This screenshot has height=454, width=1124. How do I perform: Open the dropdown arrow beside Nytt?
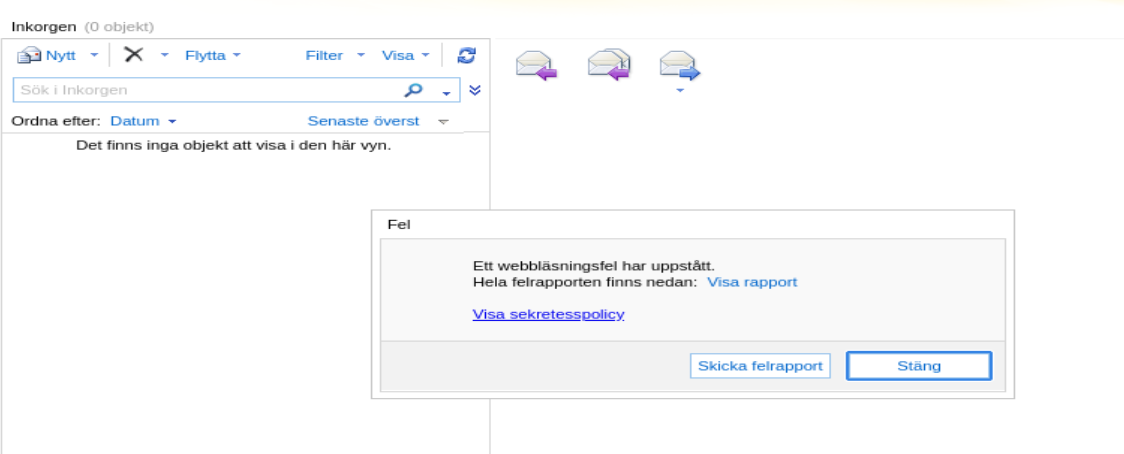pos(95,56)
